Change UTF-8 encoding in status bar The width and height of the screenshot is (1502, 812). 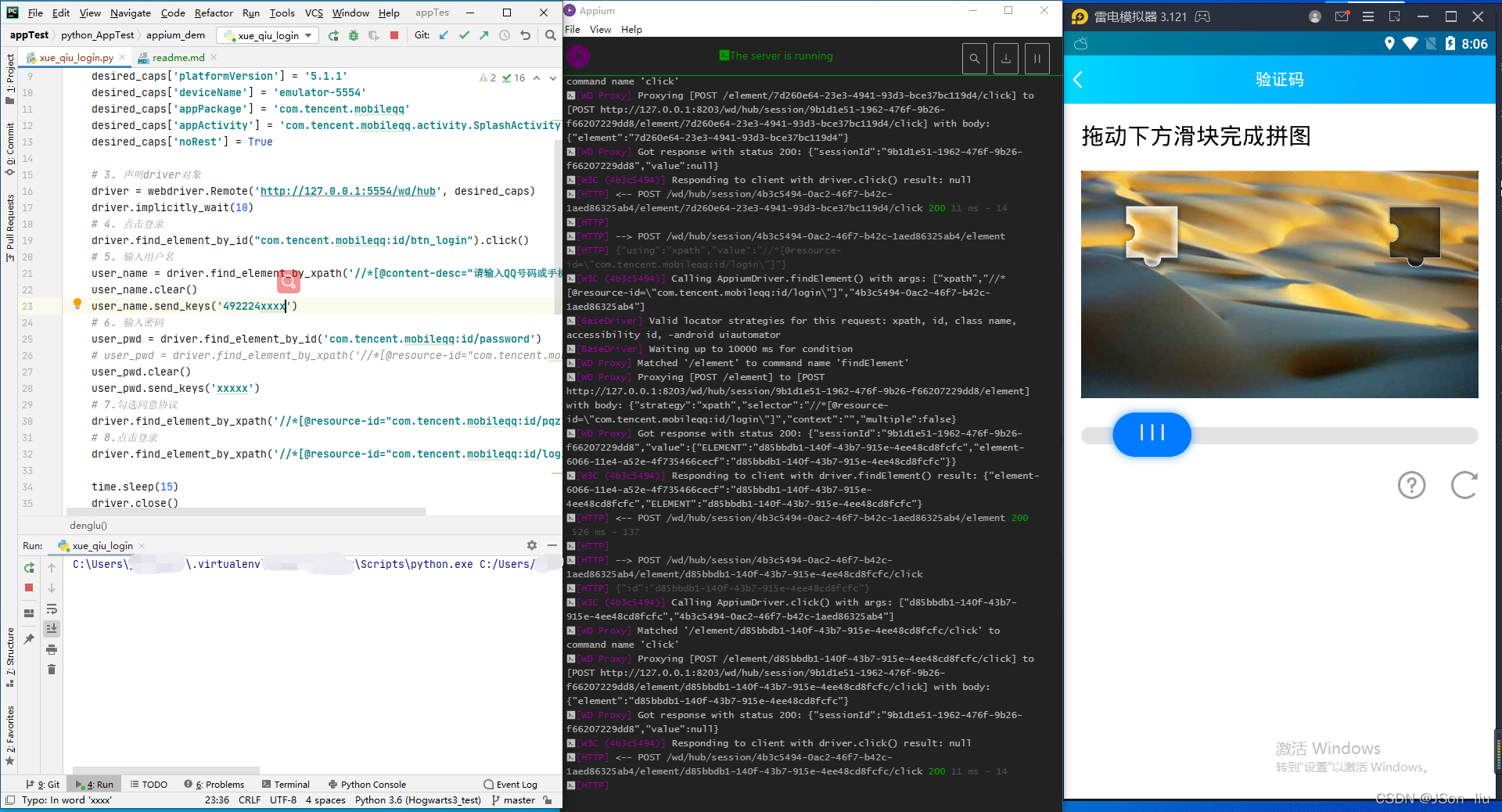(283, 800)
